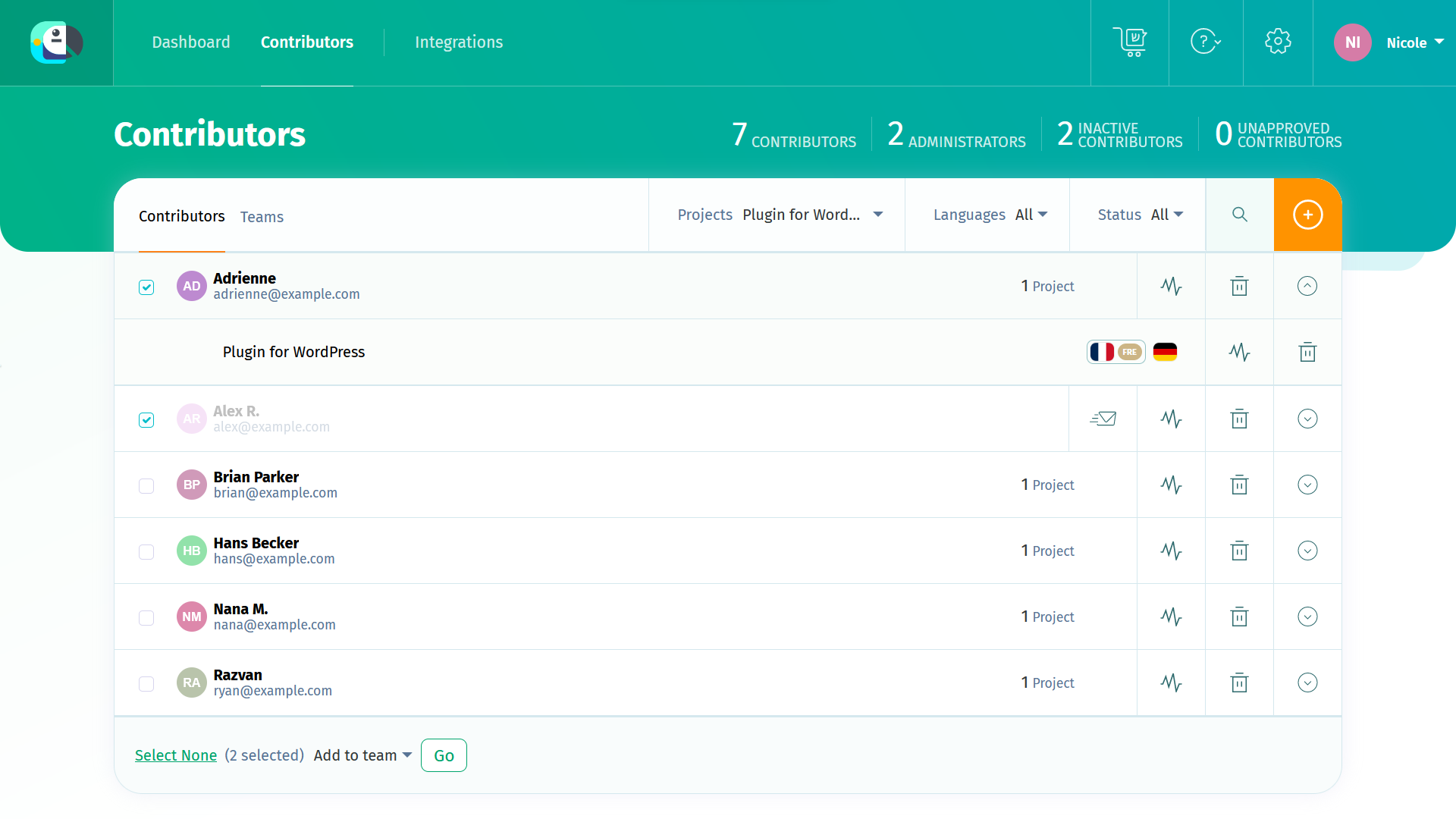This screenshot has width=1456, height=819.
Task: Expand Brian Parker row details
Action: [1307, 485]
